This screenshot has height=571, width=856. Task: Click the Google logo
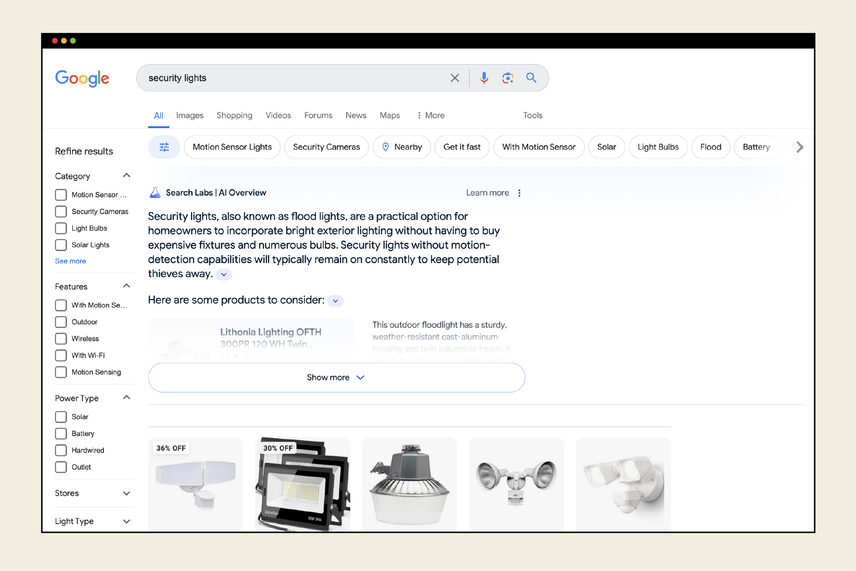(82, 78)
